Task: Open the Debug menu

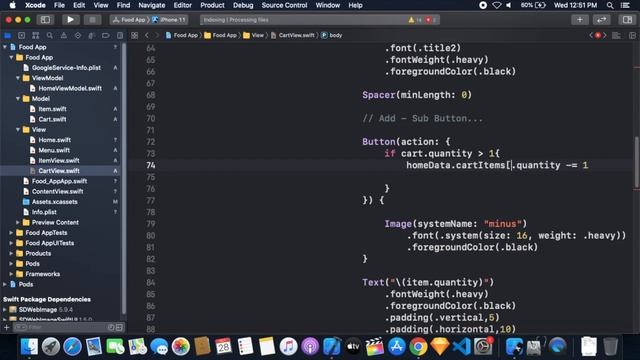Action: pyautogui.click(x=243, y=5)
